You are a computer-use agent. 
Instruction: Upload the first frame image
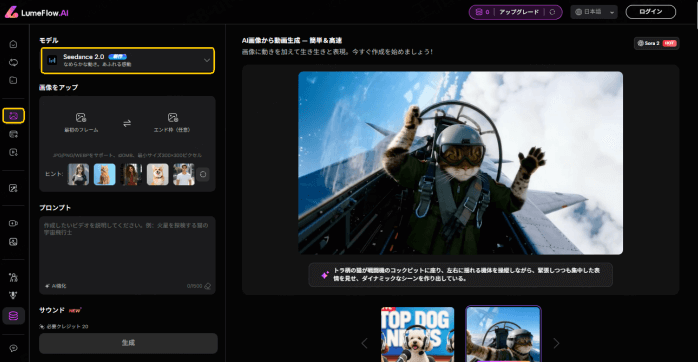[81, 123]
